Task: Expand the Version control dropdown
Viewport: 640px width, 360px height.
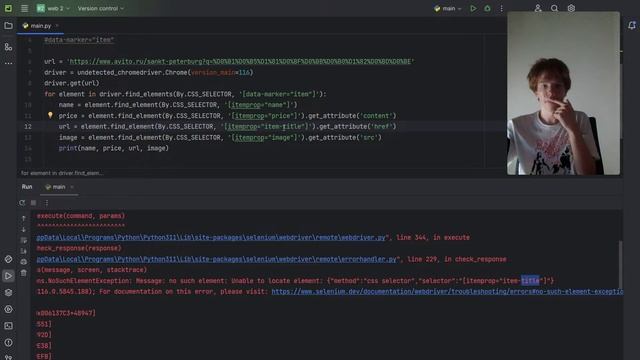Action: [x=101, y=8]
